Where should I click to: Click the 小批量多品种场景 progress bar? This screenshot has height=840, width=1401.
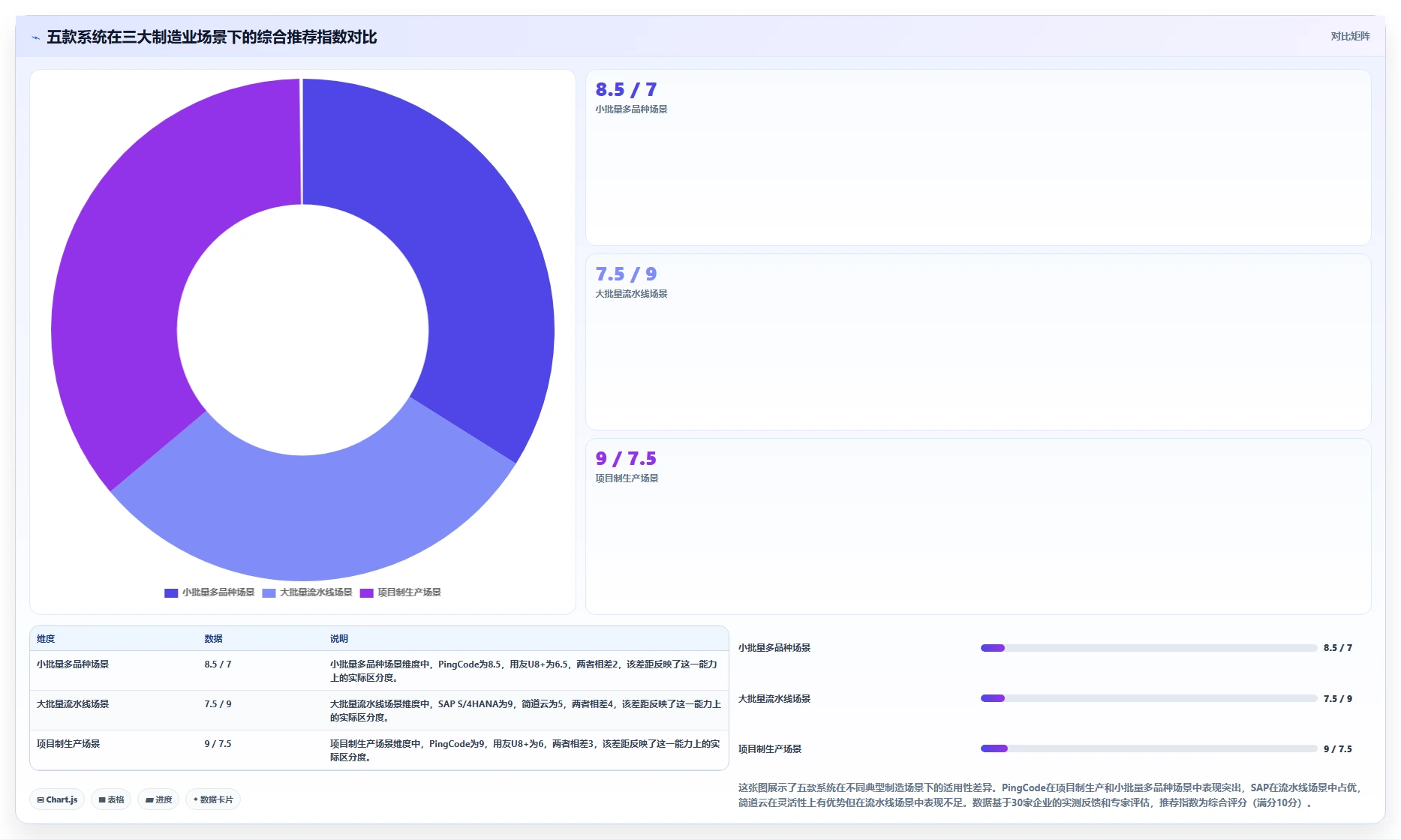pos(1149,648)
